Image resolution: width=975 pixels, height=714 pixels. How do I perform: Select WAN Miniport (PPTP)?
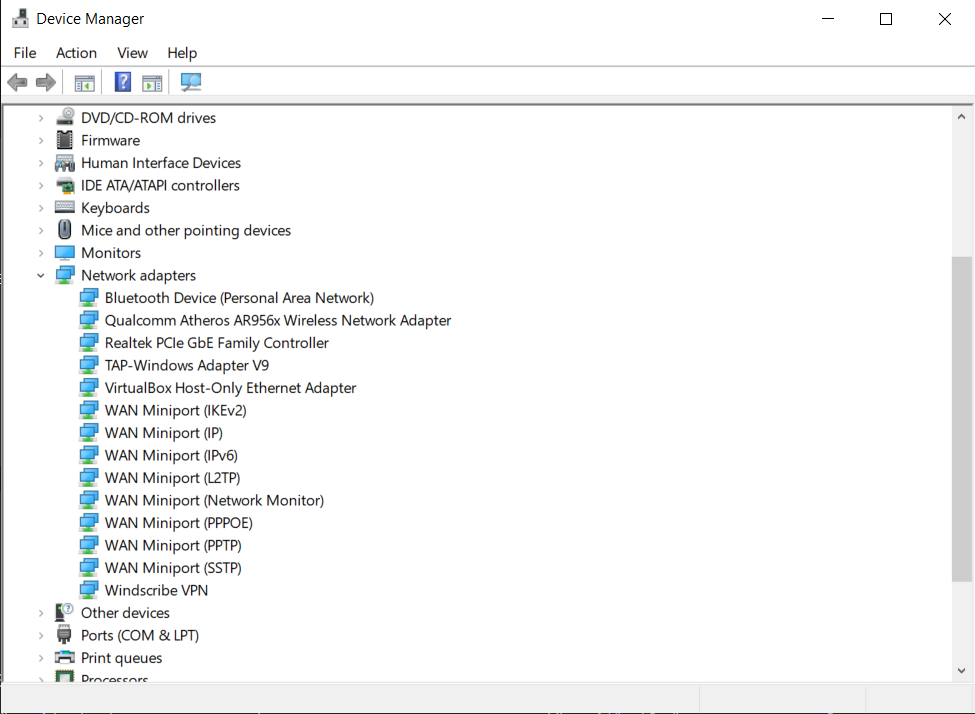tap(173, 545)
